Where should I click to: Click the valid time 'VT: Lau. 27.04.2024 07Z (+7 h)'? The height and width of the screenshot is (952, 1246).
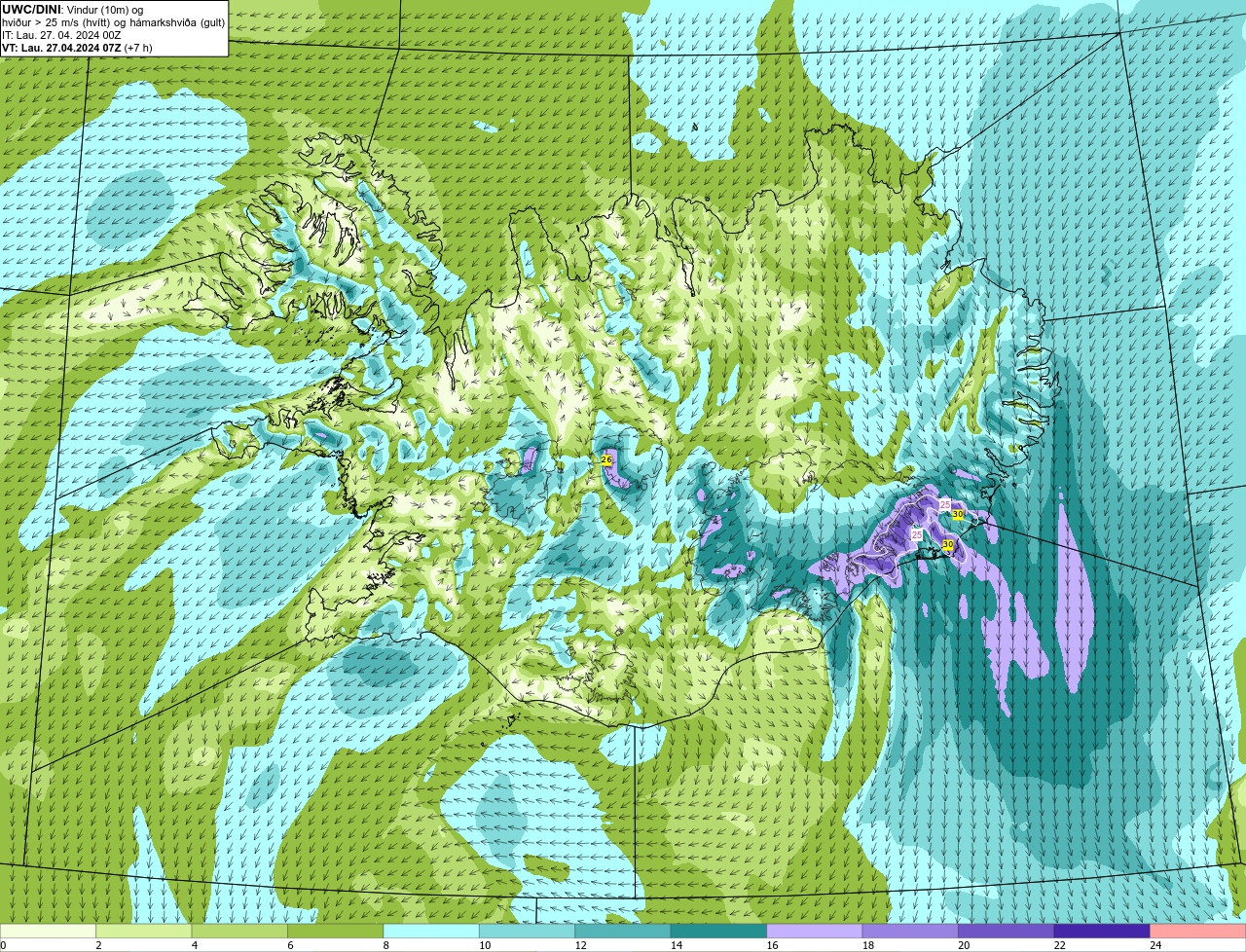click(77, 48)
